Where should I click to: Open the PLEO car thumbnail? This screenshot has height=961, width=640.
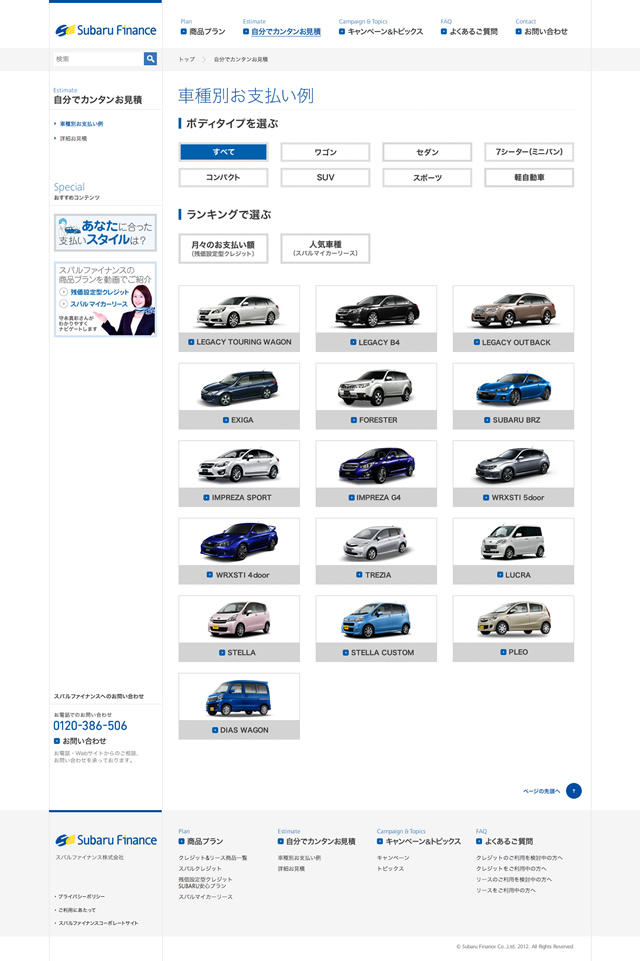tap(514, 629)
